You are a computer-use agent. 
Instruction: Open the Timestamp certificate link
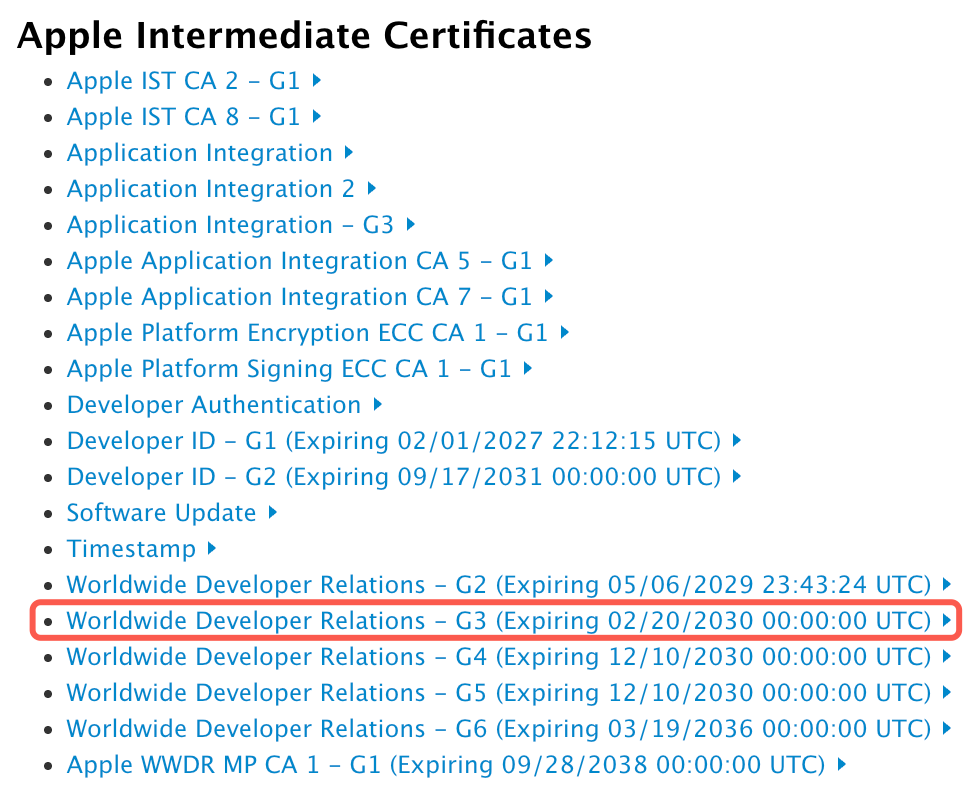point(131,549)
